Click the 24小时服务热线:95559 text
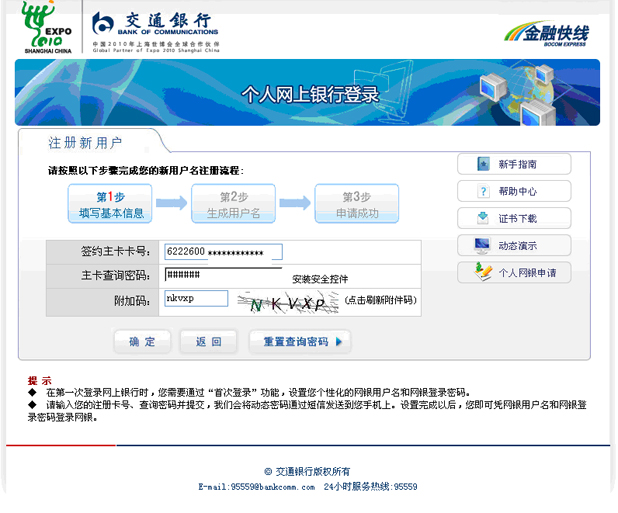This screenshot has height=513, width=618. click(x=370, y=487)
